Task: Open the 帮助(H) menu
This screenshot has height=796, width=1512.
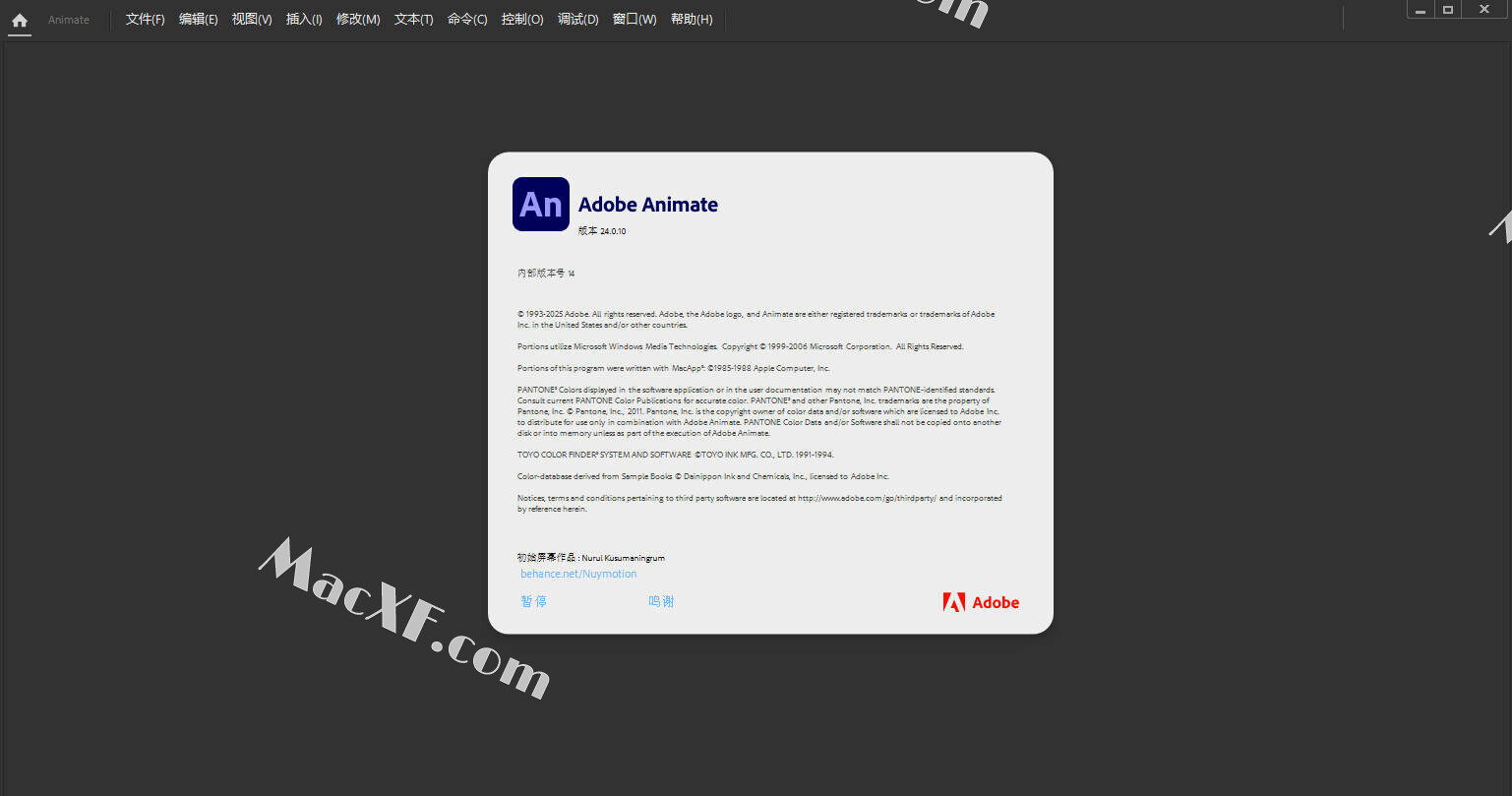Action: [x=692, y=20]
